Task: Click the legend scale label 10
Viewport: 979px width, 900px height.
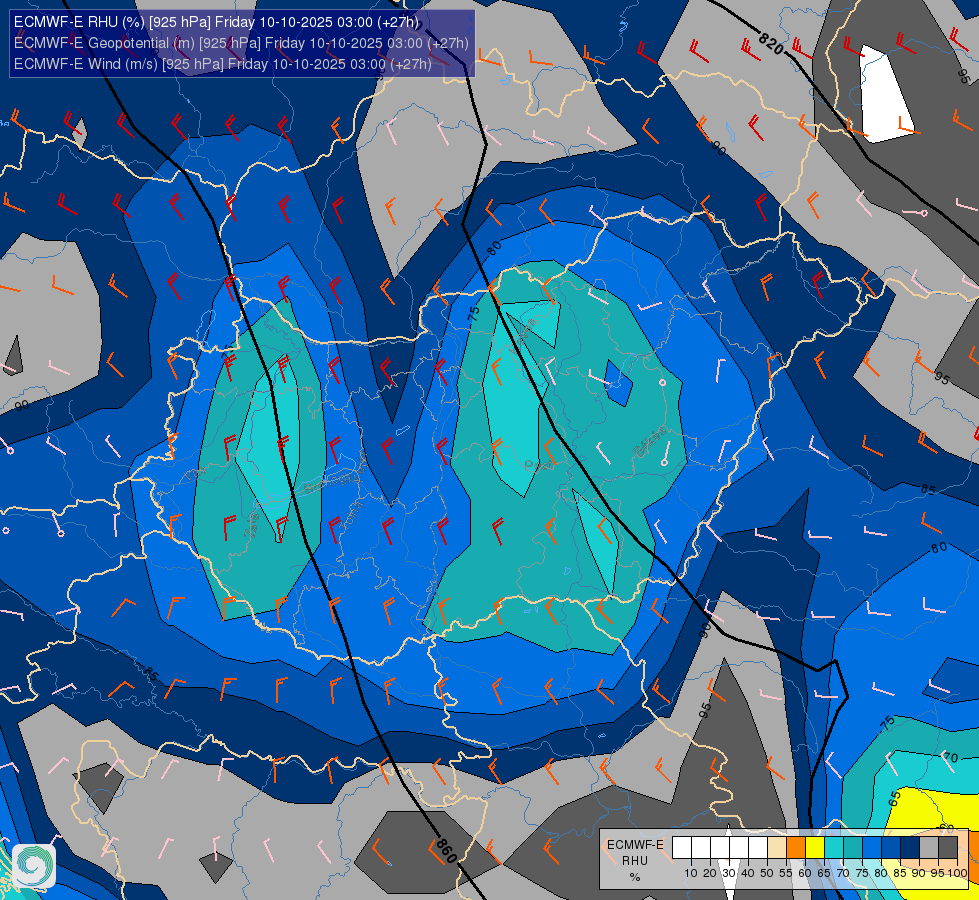Action: [691, 873]
